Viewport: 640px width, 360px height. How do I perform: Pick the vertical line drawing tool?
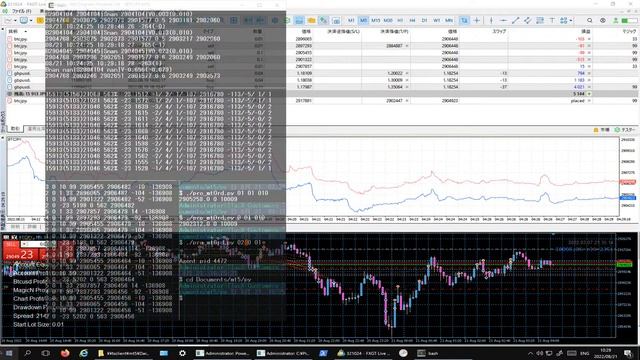pos(491,20)
